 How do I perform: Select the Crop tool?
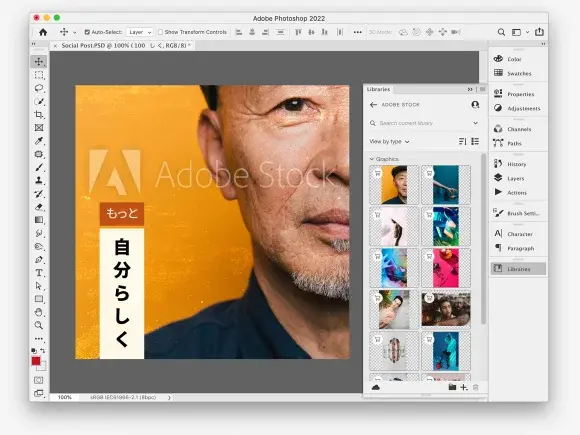pyautogui.click(x=39, y=114)
